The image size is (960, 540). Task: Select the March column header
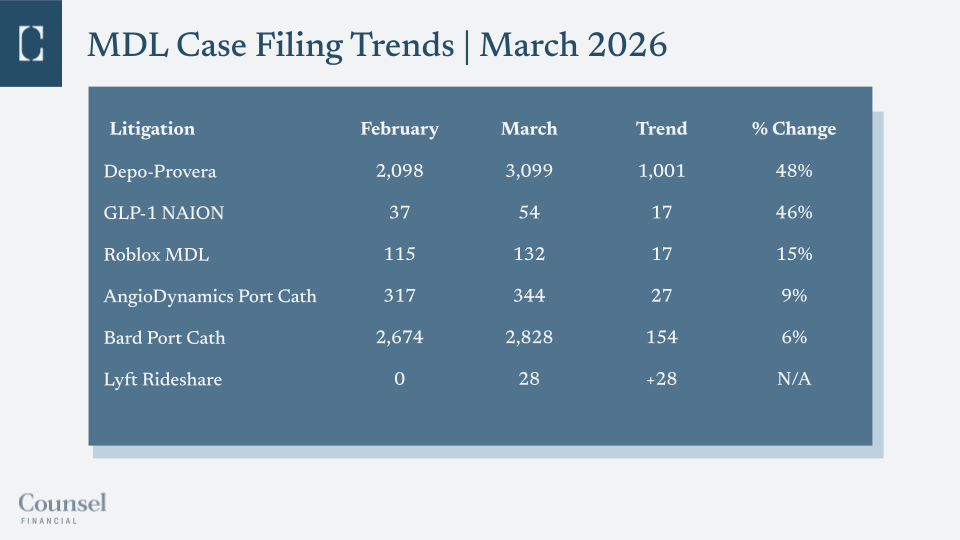(x=529, y=129)
